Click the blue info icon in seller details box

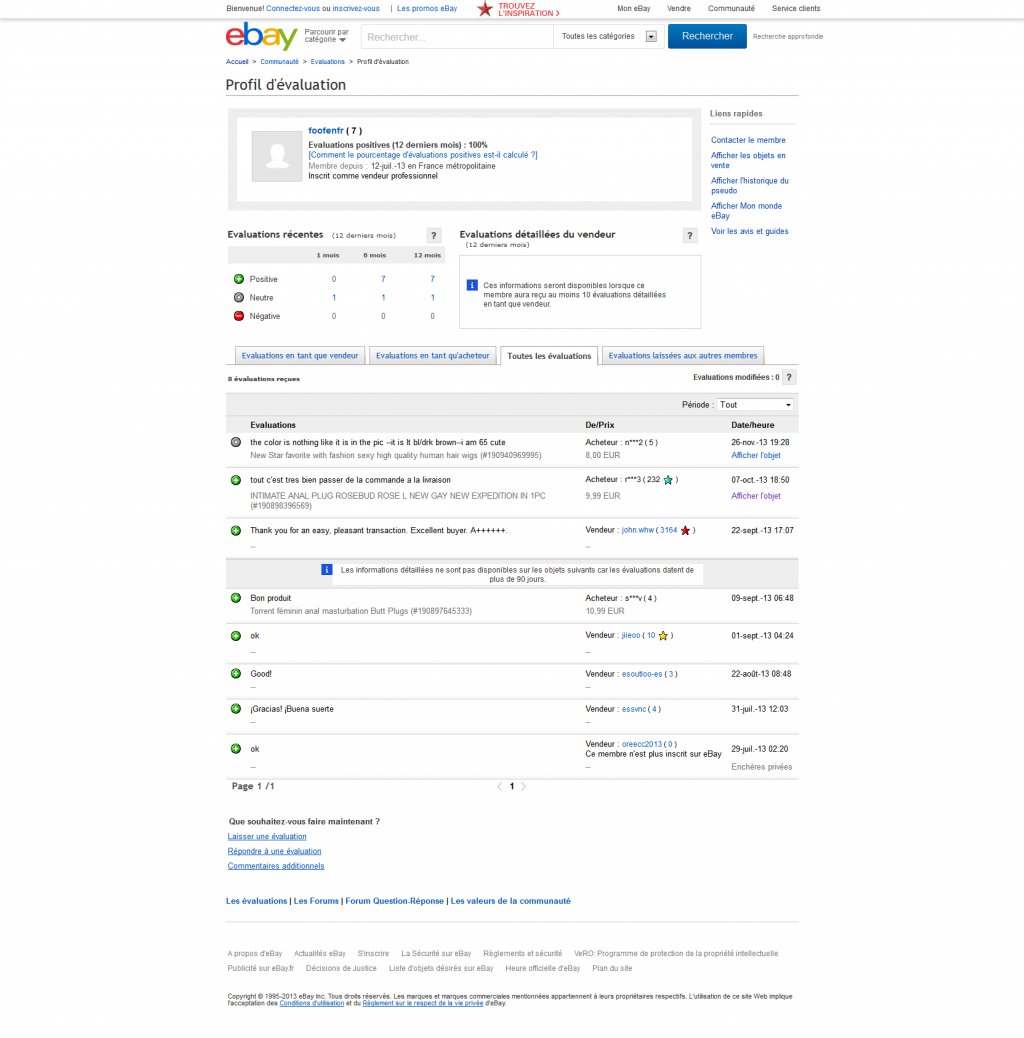472,285
